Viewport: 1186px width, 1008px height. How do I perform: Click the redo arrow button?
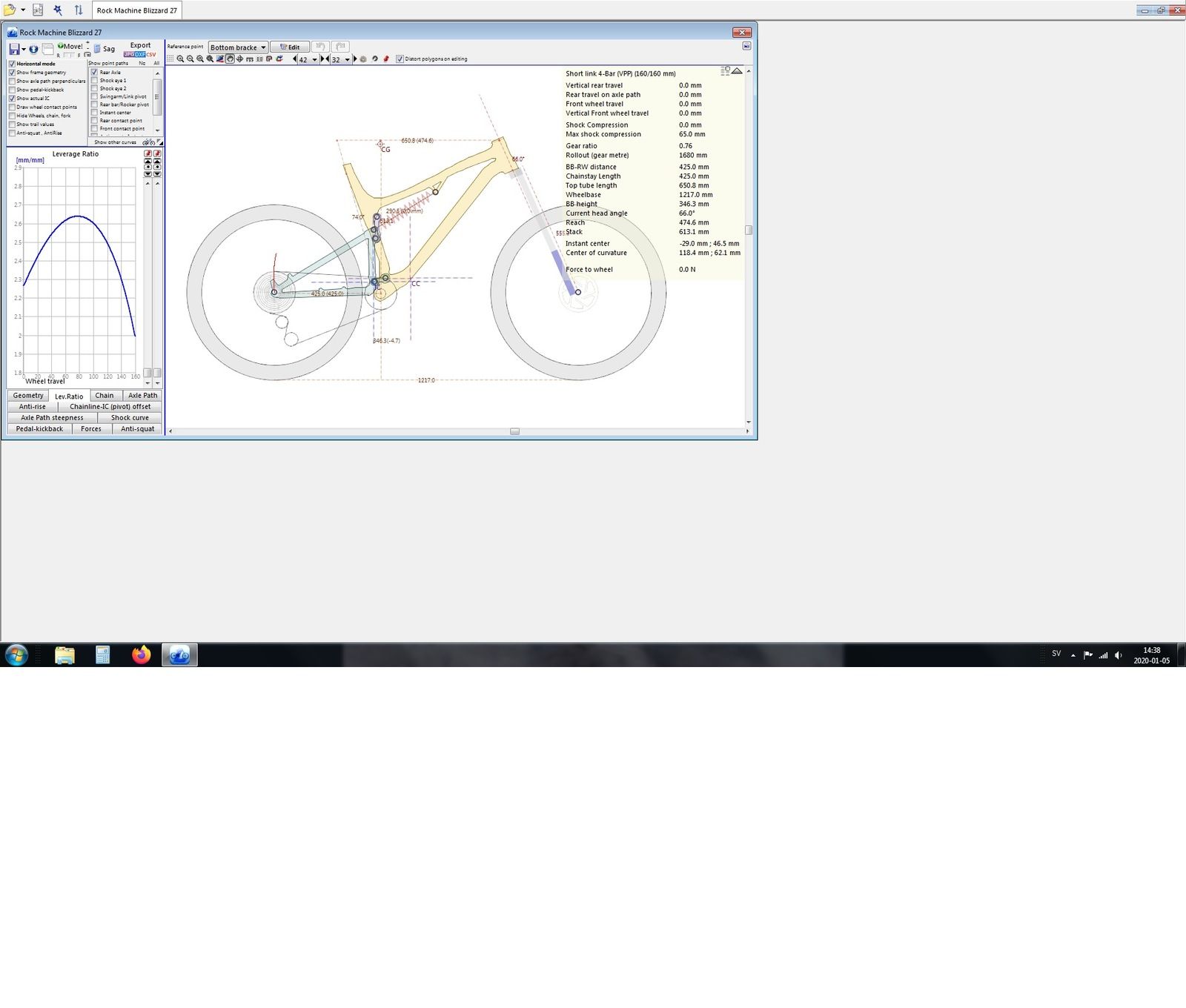[340, 47]
